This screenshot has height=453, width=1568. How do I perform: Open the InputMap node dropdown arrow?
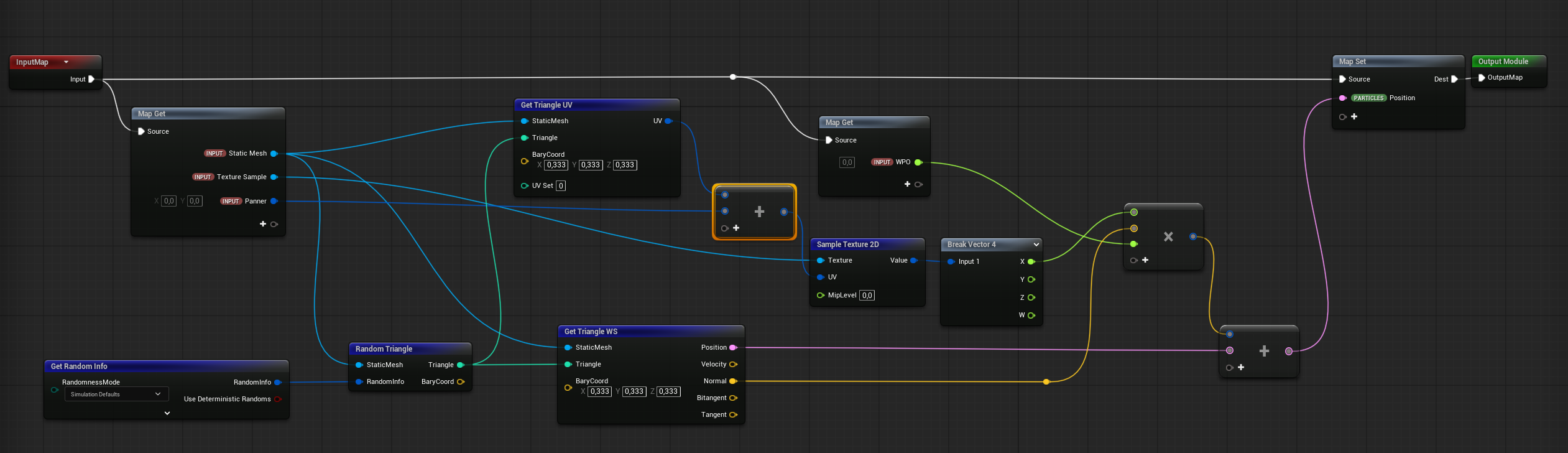[x=66, y=62]
